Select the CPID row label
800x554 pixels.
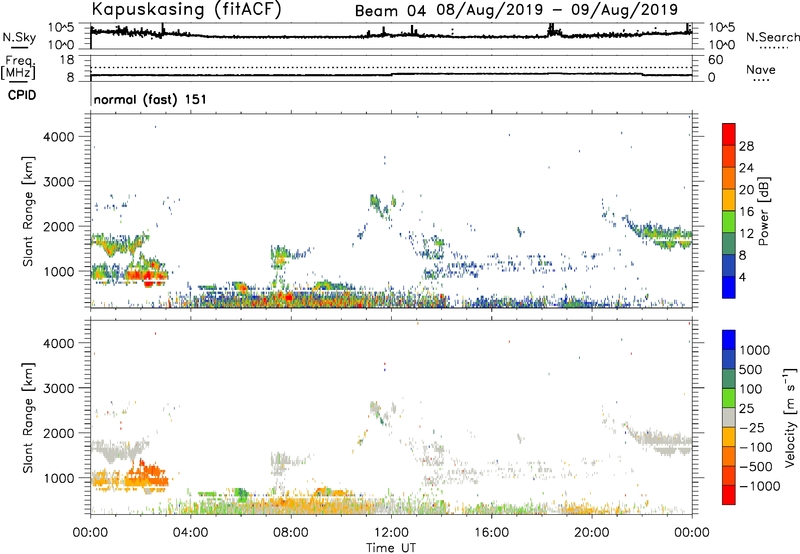pyautogui.click(x=22, y=95)
